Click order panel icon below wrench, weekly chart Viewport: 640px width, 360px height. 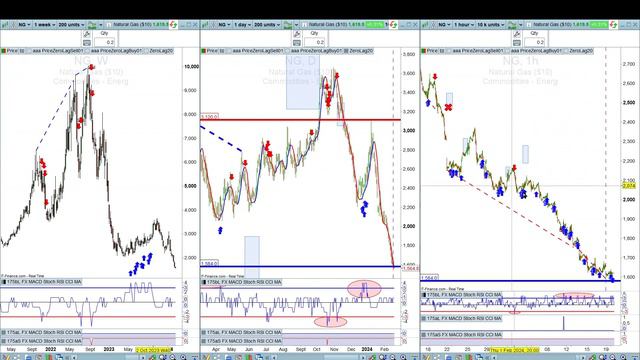(x=87, y=42)
